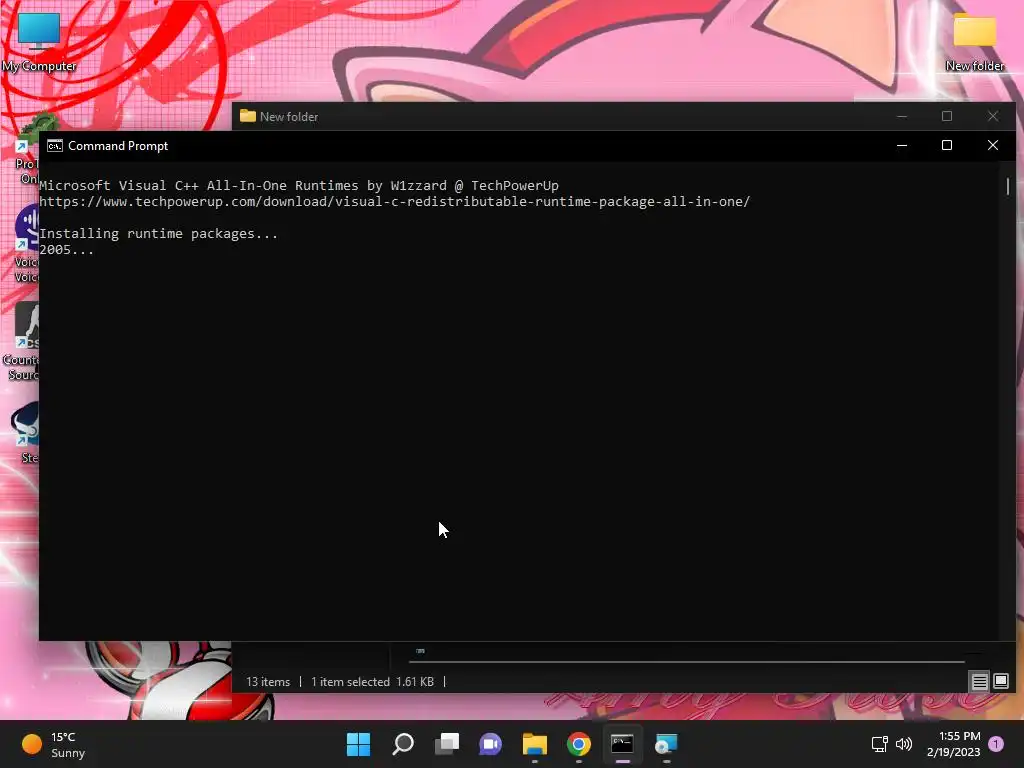The width and height of the screenshot is (1024, 768).
Task: Maximize the Command Prompt window
Action: (947, 146)
